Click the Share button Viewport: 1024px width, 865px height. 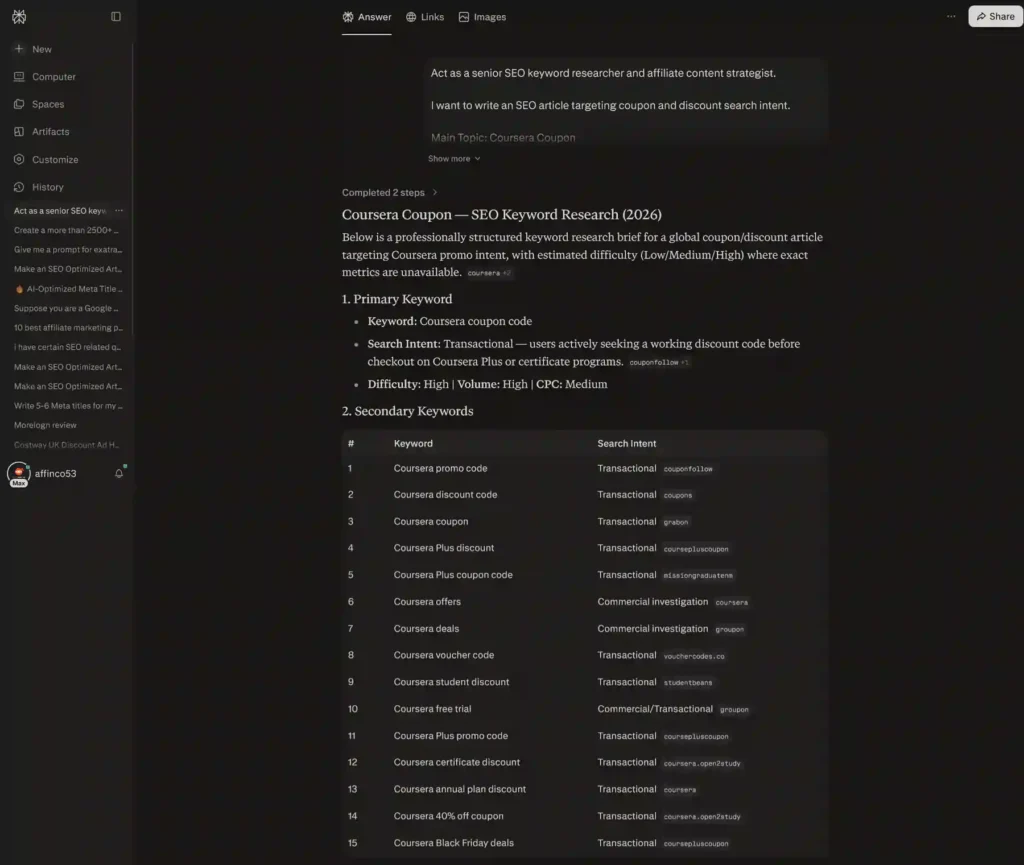point(995,16)
